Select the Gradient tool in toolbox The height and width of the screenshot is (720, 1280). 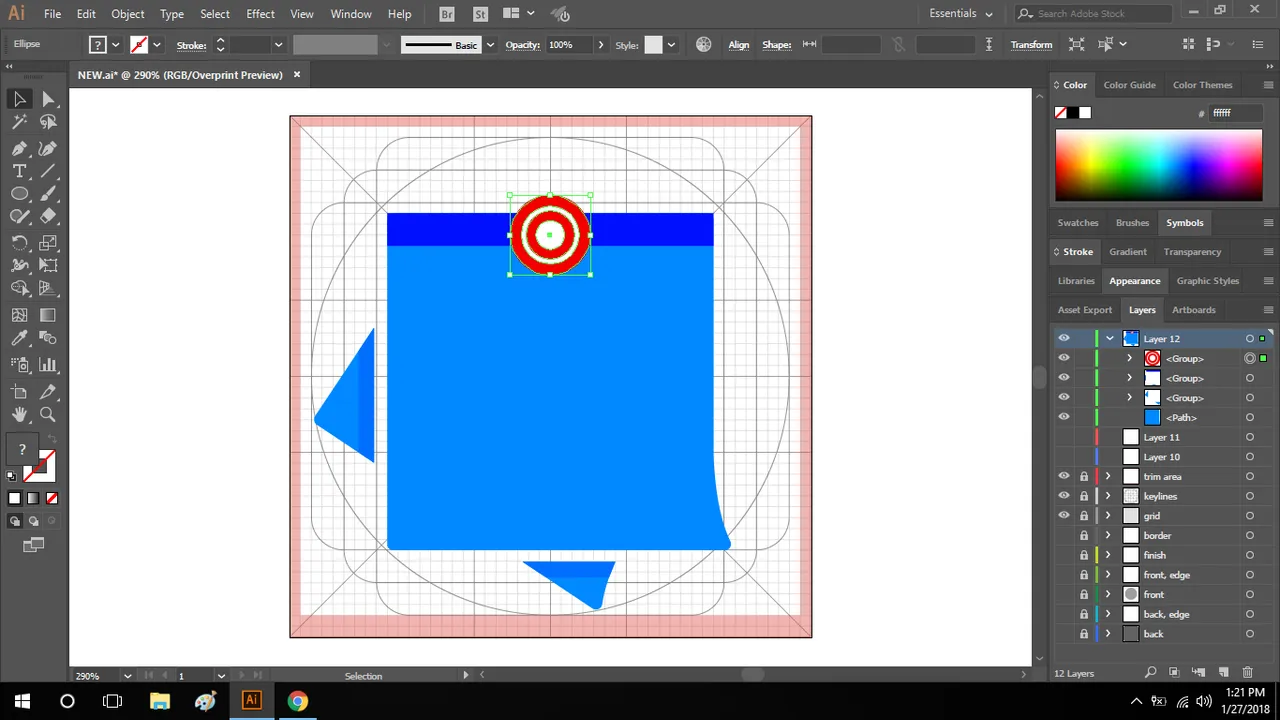[x=48, y=315]
